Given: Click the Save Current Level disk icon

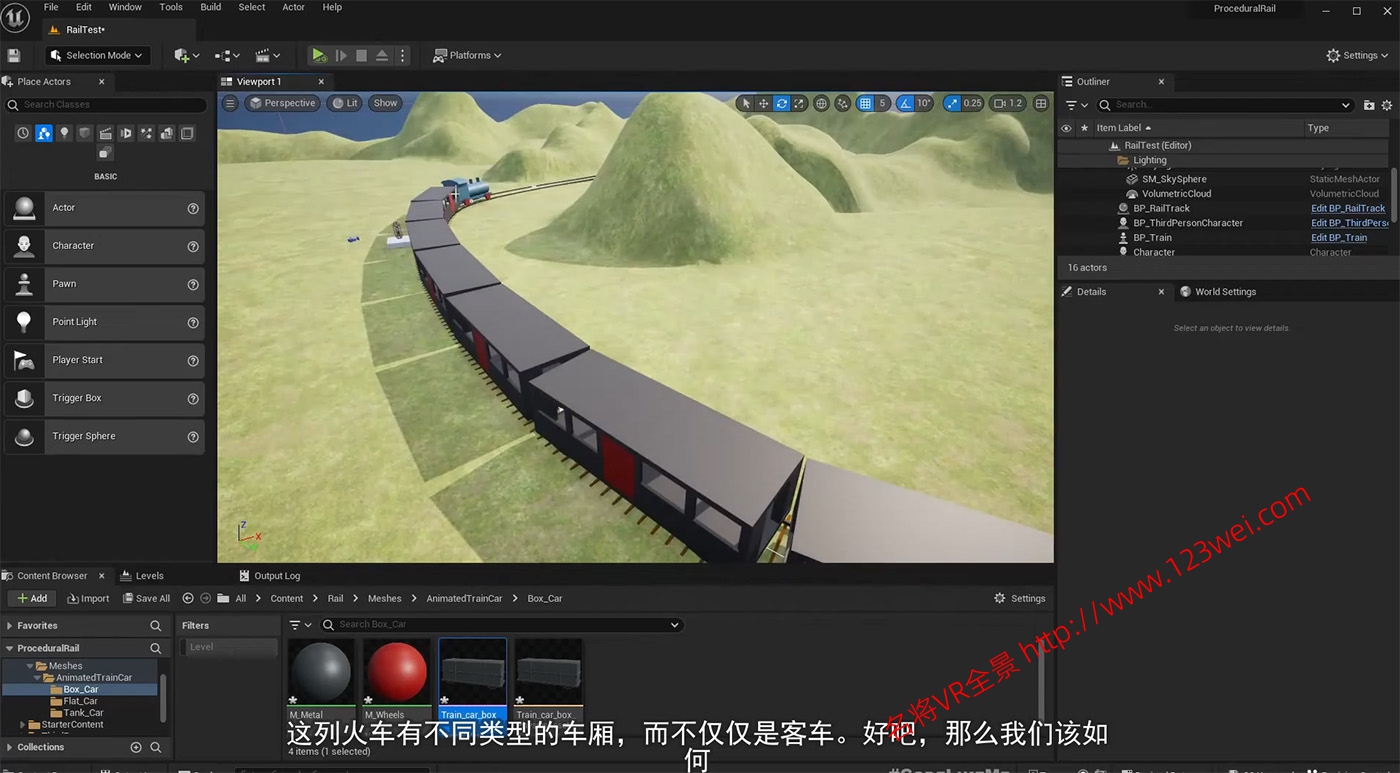Looking at the screenshot, I should pos(13,55).
